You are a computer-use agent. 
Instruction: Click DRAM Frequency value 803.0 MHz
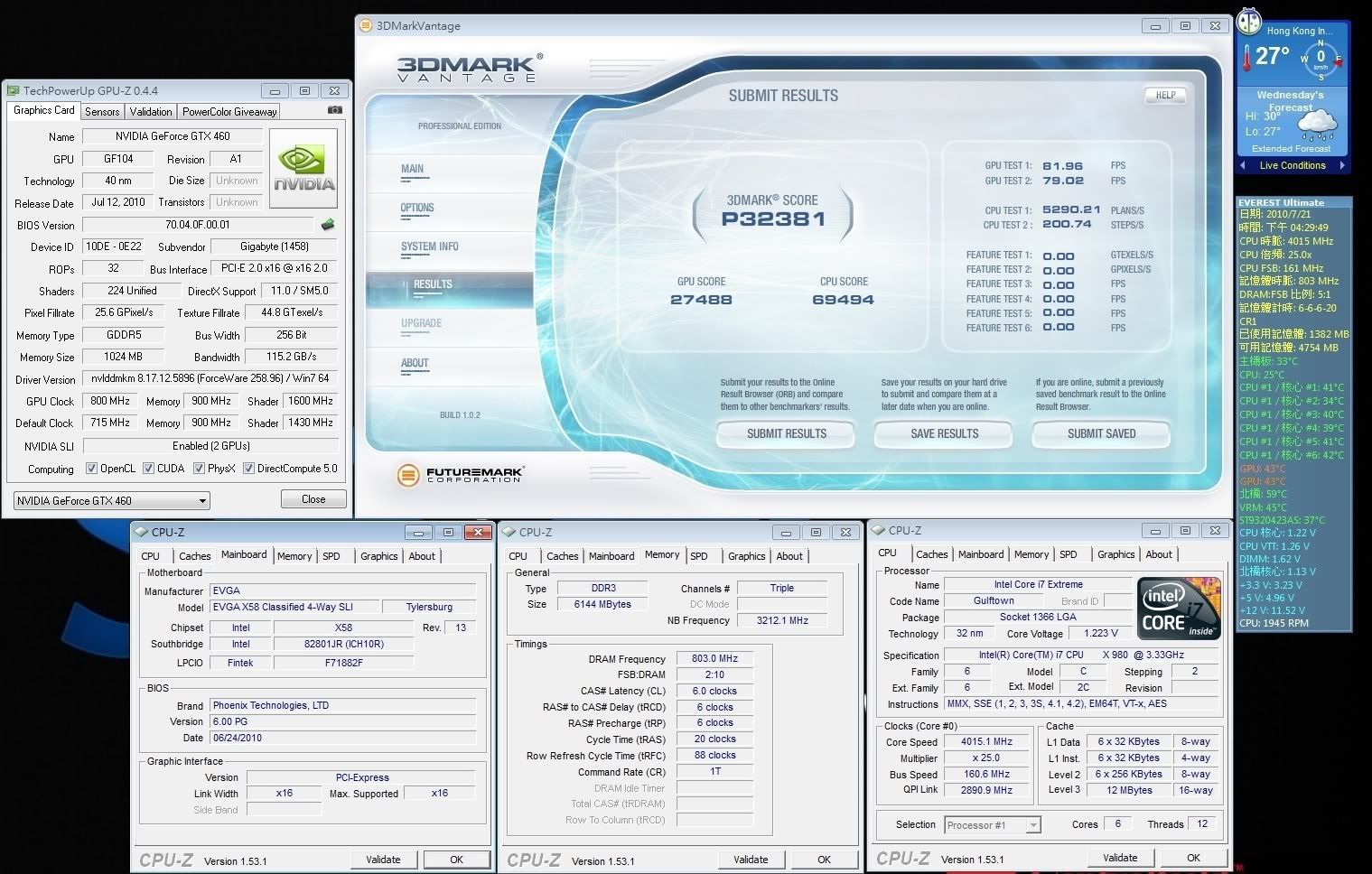coord(714,659)
